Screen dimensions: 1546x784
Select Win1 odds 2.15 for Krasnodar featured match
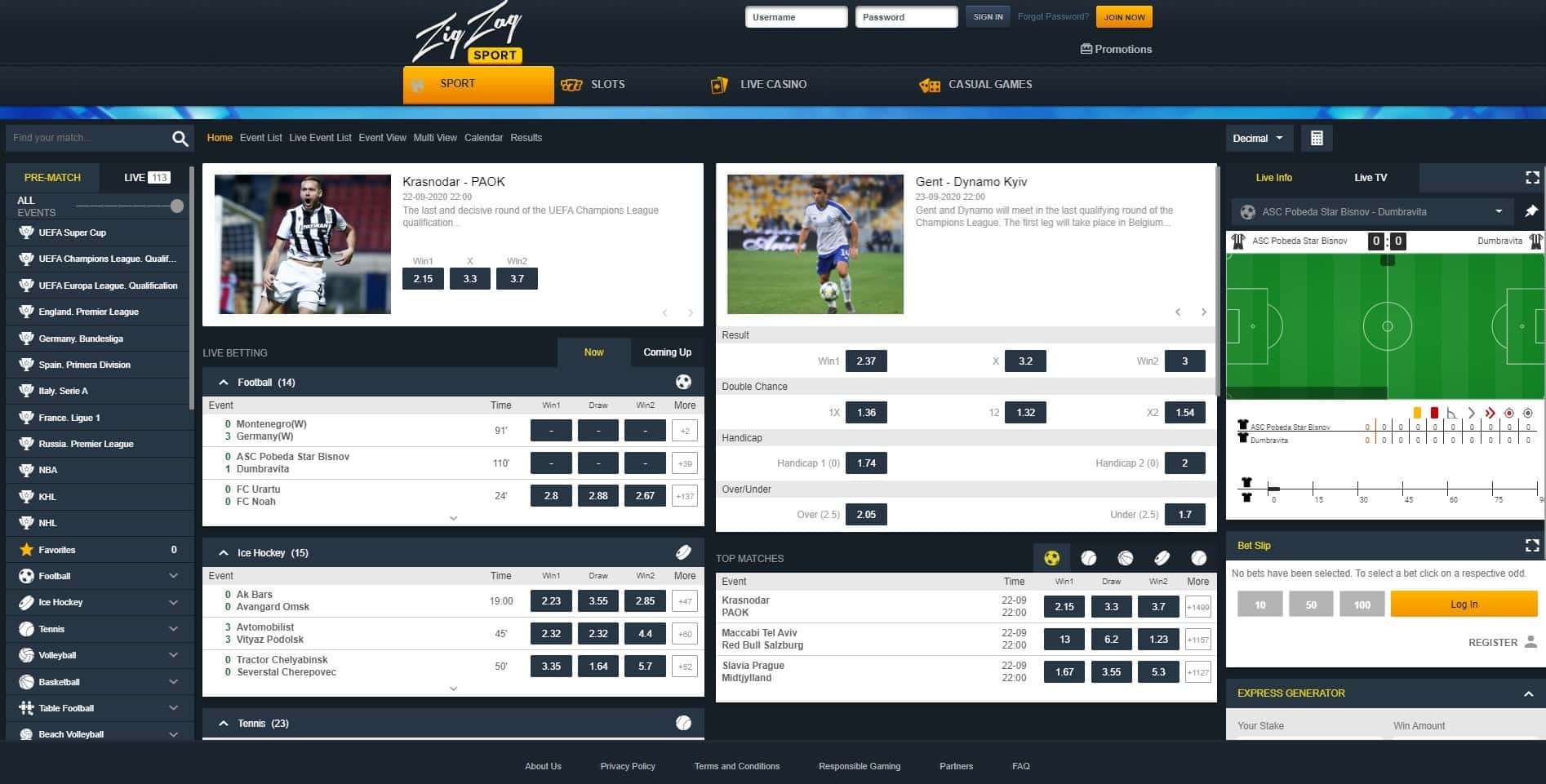pyautogui.click(x=423, y=279)
